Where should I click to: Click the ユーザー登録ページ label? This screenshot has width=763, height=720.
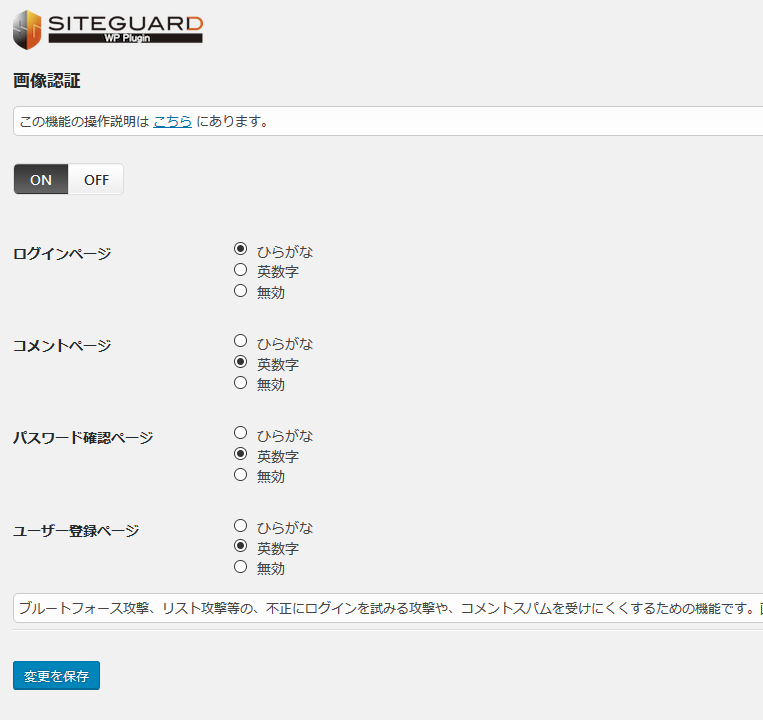click(76, 530)
